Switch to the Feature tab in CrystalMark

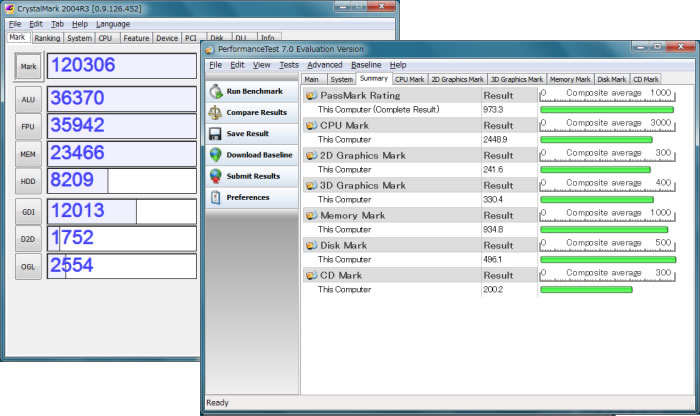(x=136, y=38)
